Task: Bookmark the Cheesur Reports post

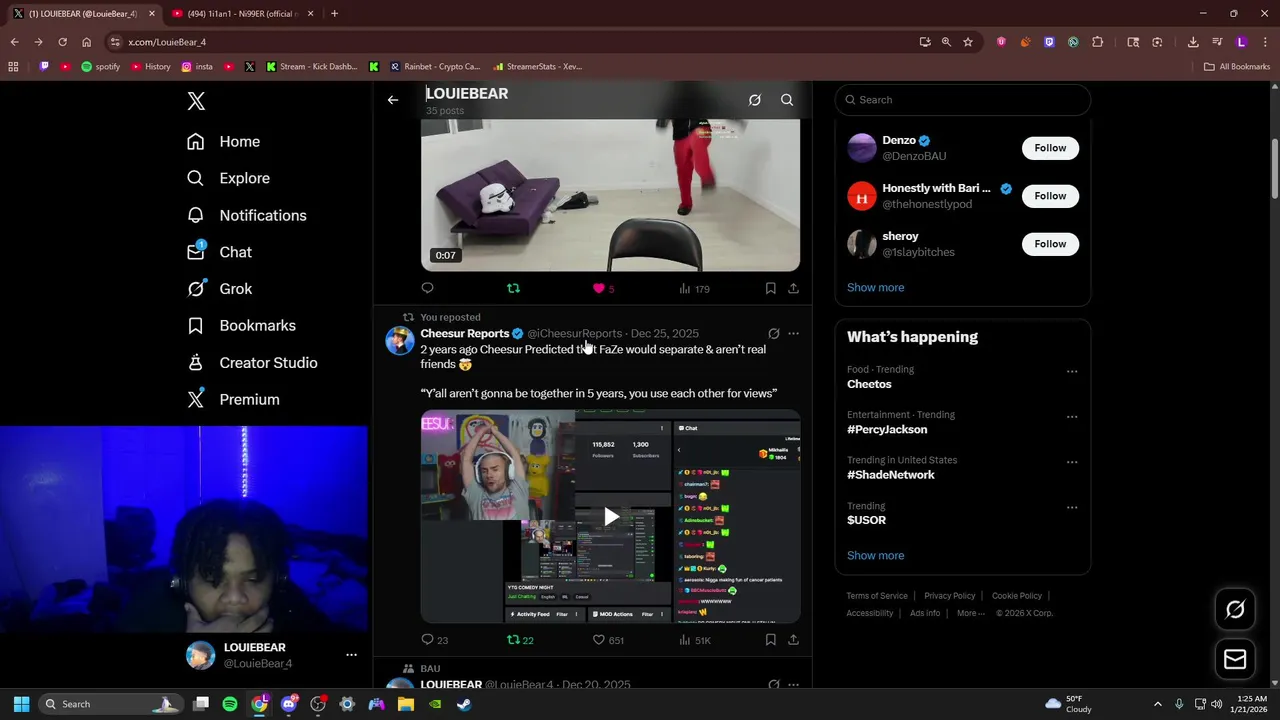Action: point(770,640)
